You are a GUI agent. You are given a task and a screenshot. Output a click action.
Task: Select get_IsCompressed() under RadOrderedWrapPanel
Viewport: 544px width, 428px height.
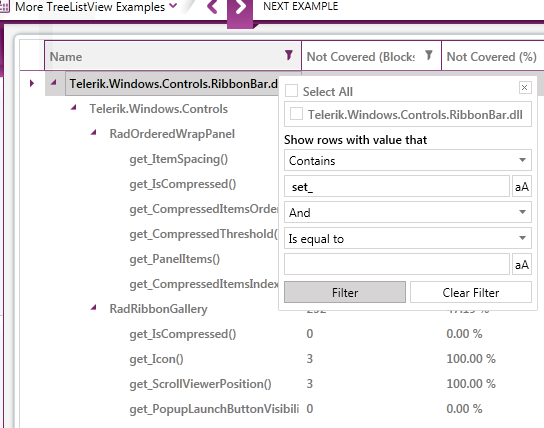pos(183,184)
